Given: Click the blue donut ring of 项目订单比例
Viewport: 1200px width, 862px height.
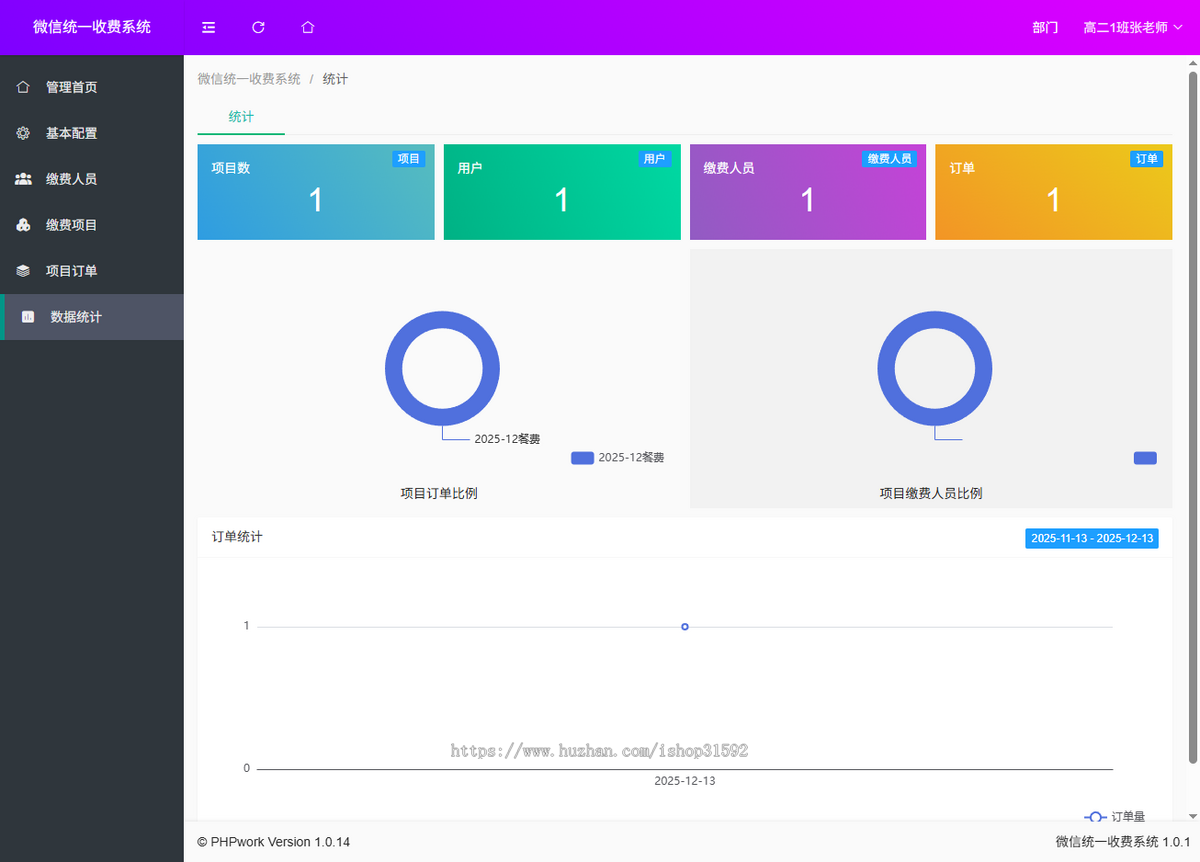Looking at the screenshot, I should [393, 369].
